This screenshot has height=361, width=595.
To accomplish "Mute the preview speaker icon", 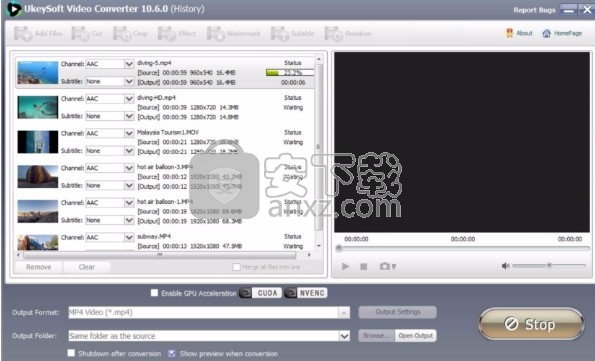I will pyautogui.click(x=505, y=266).
